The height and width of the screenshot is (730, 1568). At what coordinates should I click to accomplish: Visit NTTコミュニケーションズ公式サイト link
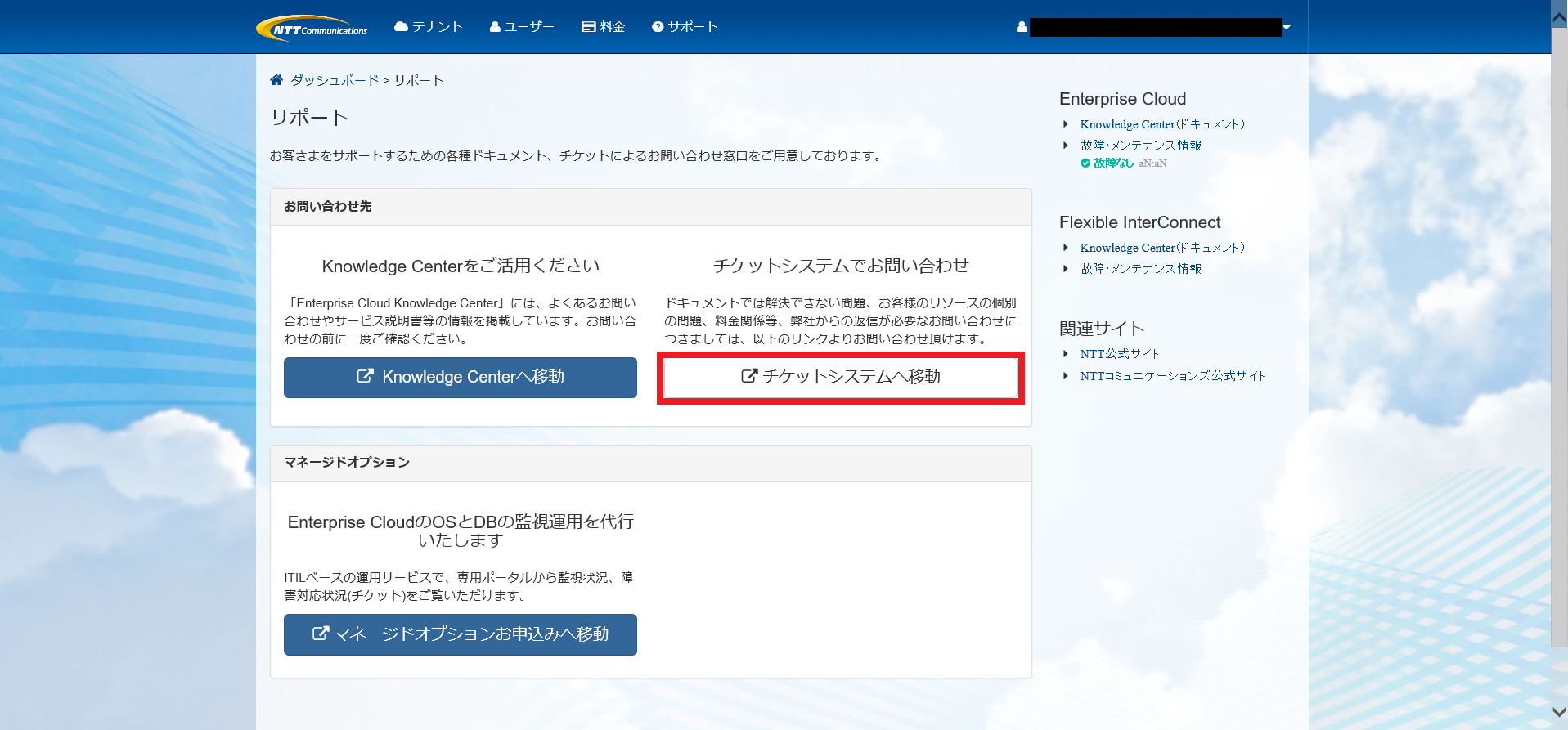1172,376
